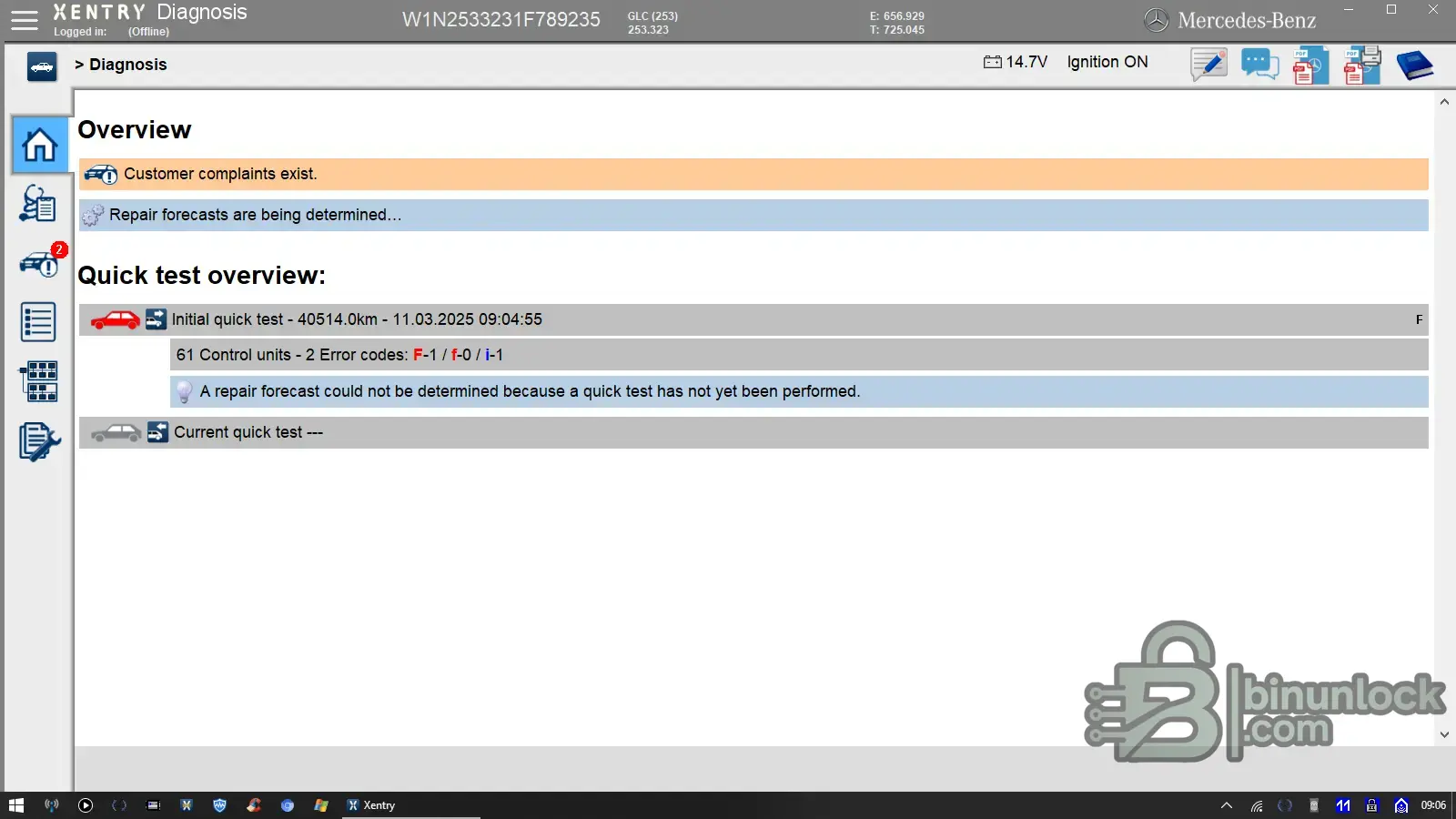The height and width of the screenshot is (819, 1456).
Task: Click the antenna signal taskbar icon
Action: click(x=52, y=805)
